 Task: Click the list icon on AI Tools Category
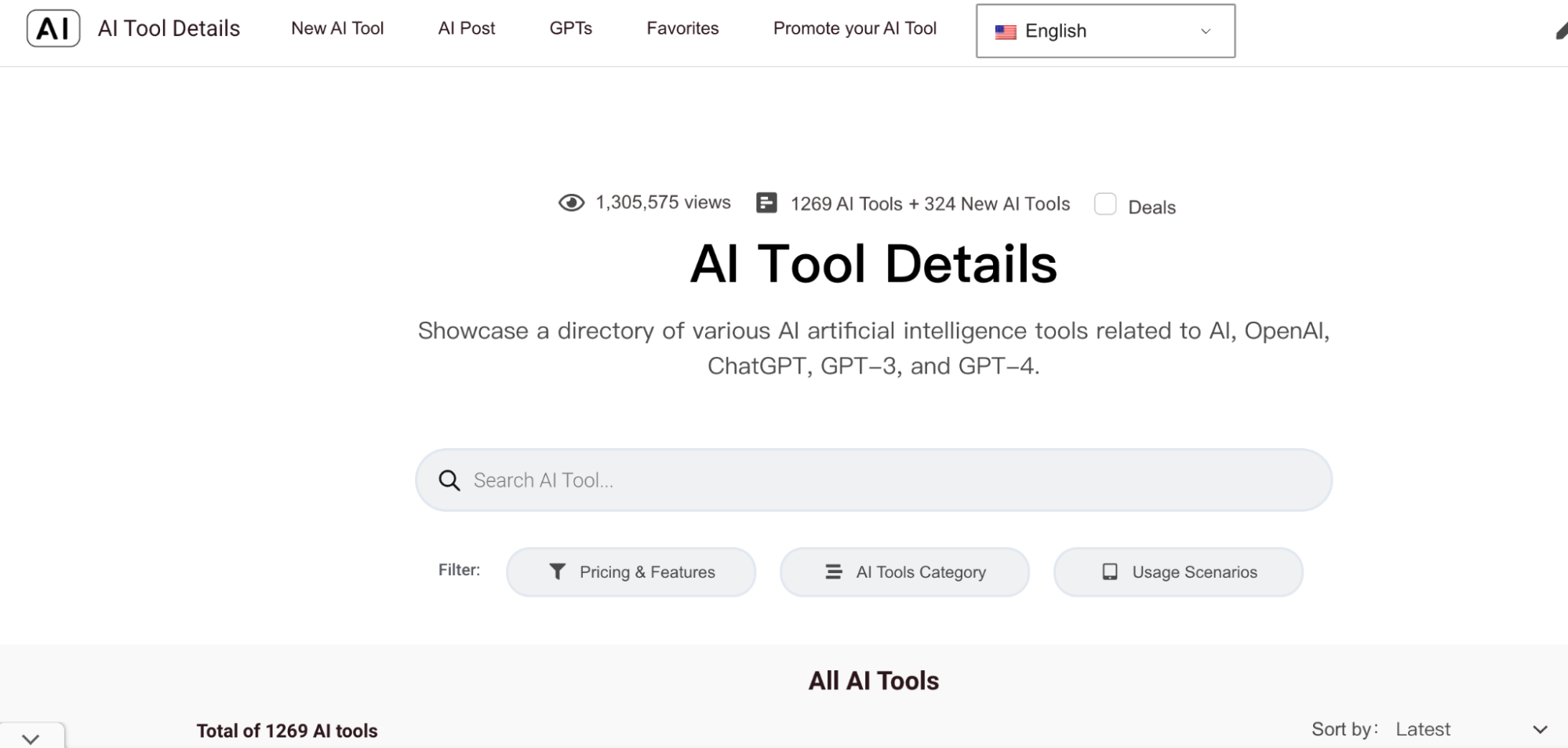point(832,571)
